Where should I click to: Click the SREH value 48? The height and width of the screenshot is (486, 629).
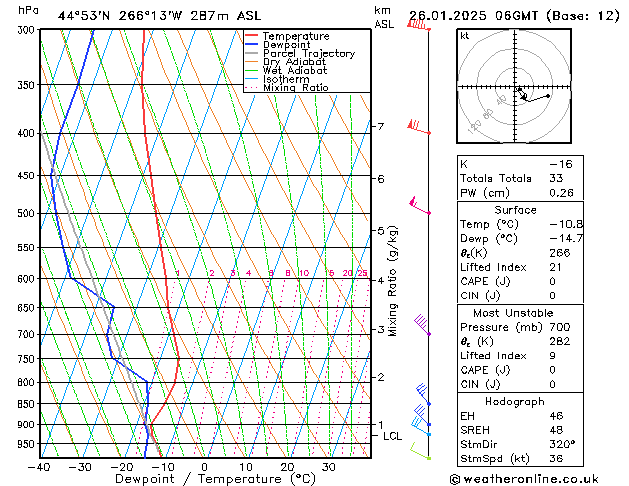(x=556, y=430)
